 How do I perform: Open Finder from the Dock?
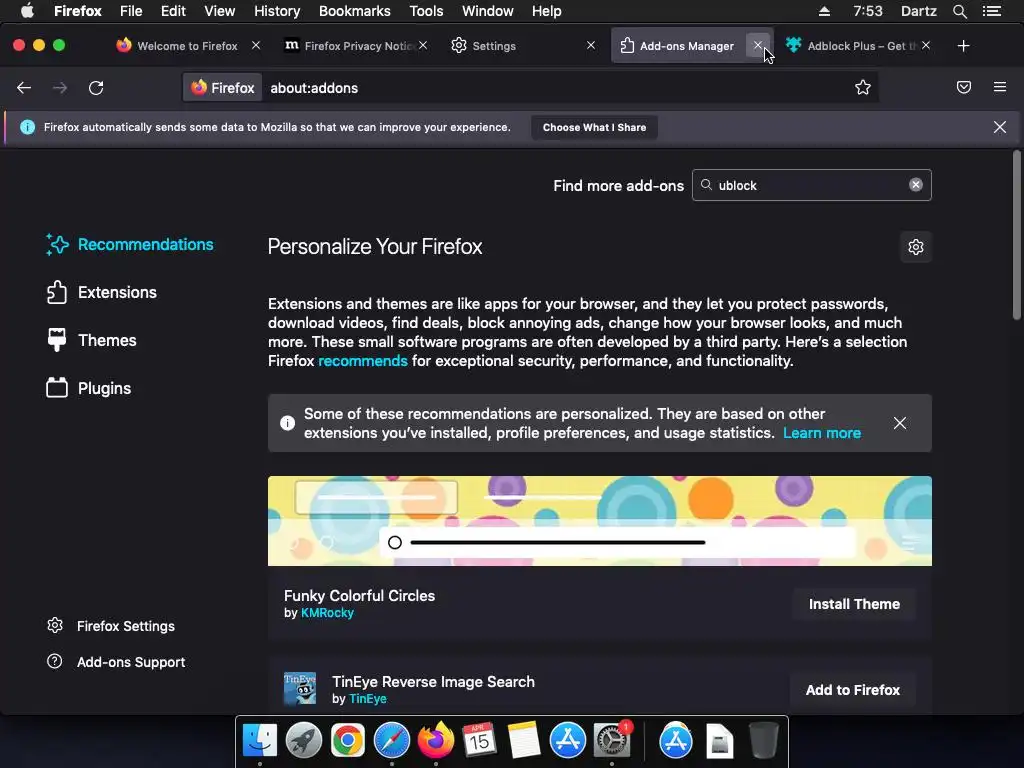coord(260,740)
